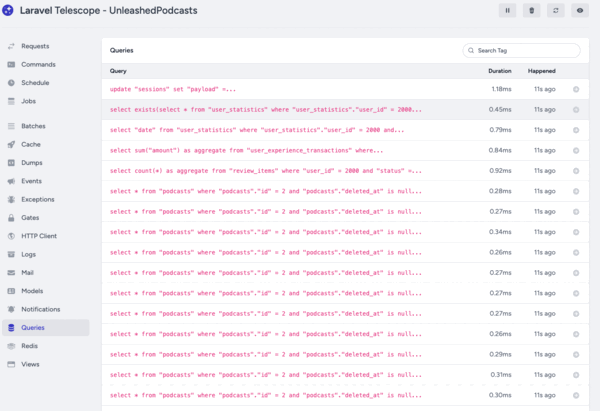Click the 0.30ms duration value
Viewport: 600px width, 411px height.
[500, 395]
